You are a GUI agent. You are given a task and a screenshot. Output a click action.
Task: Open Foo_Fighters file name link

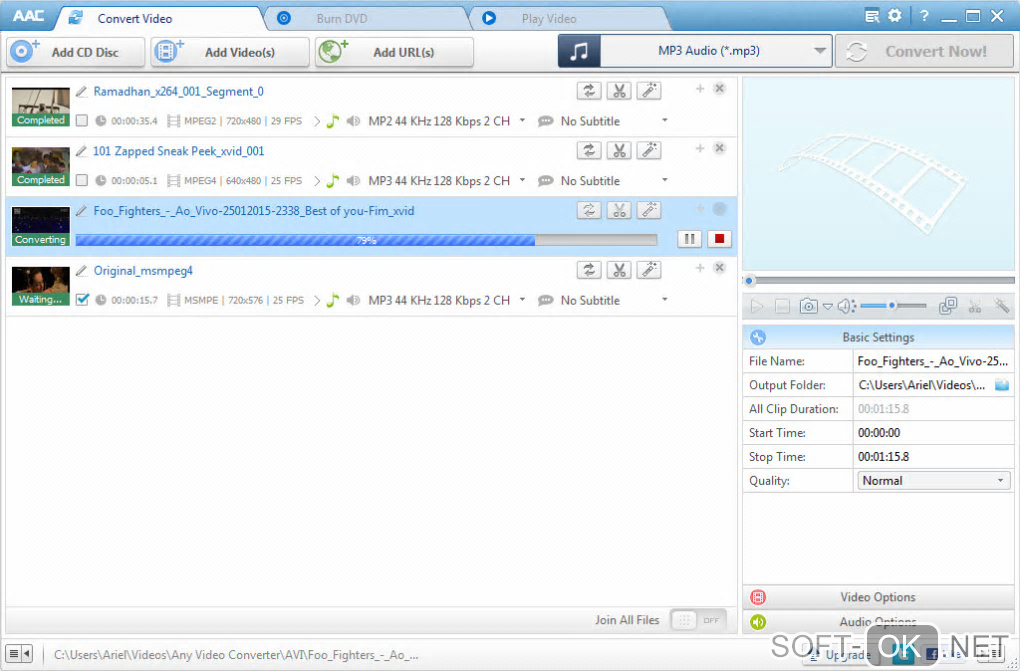tap(254, 211)
